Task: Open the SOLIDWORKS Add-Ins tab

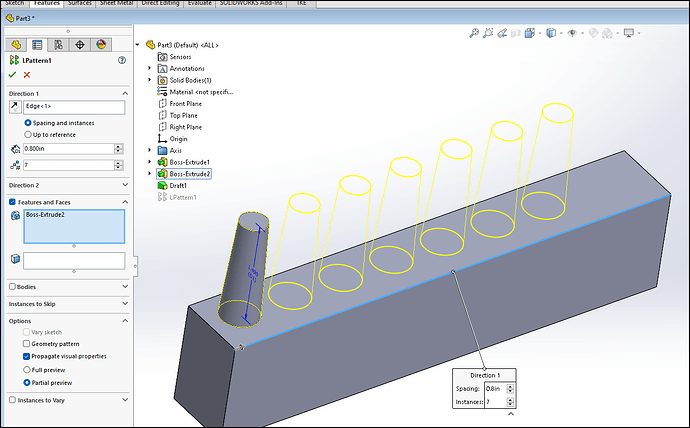Action: (251, 4)
